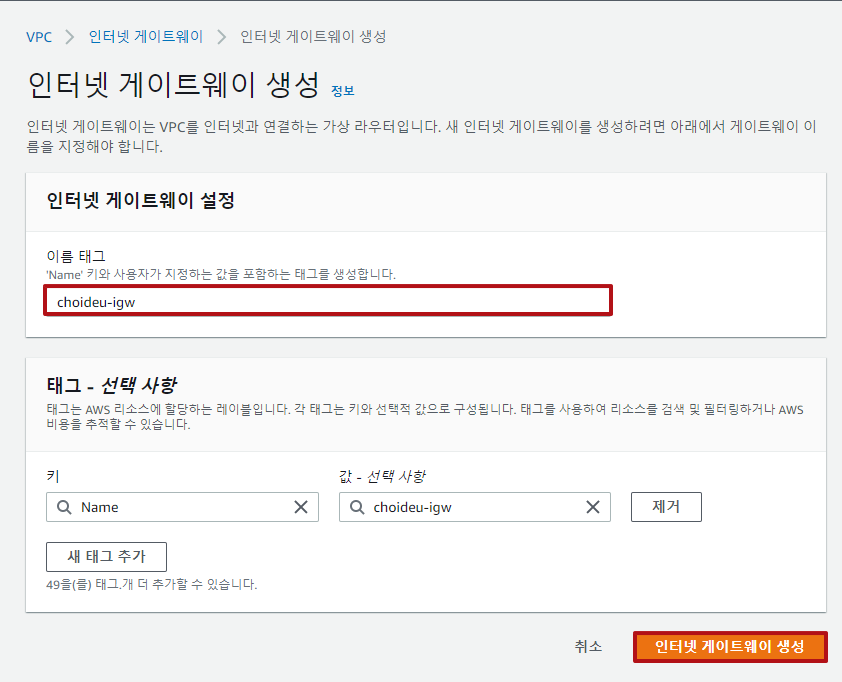Click the 이름 태그 name input field

point(328,301)
